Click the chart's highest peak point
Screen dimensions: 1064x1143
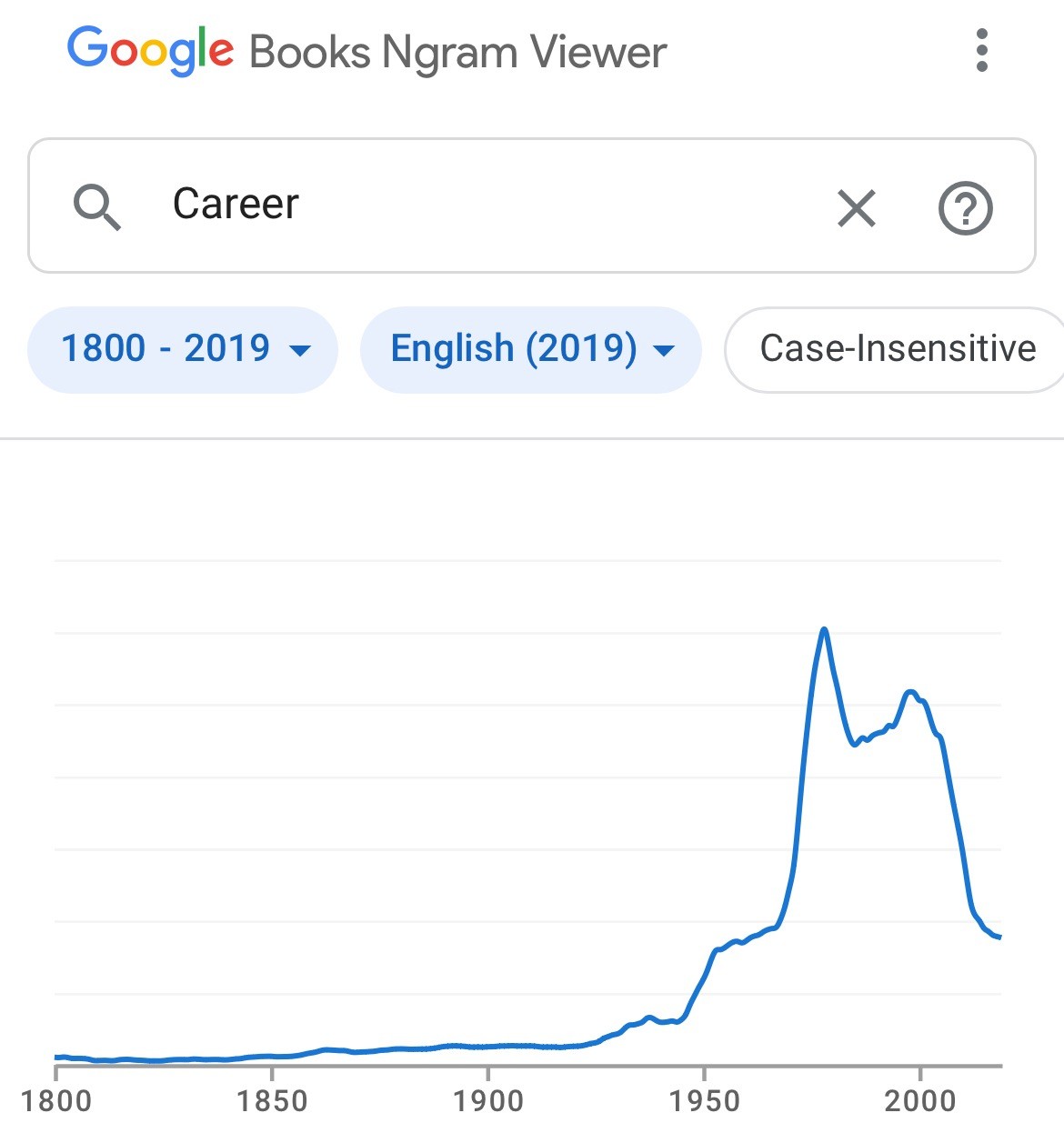(824, 629)
